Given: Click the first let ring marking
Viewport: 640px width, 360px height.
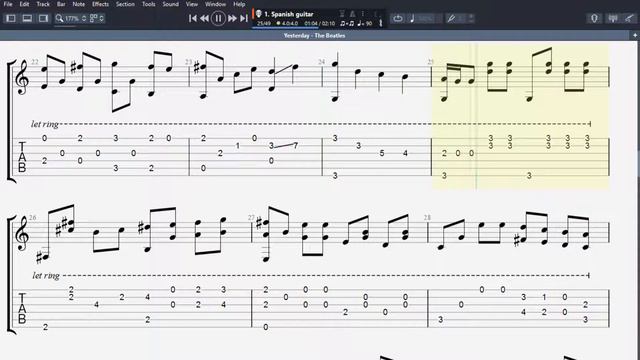Looking at the screenshot, I should [44, 124].
